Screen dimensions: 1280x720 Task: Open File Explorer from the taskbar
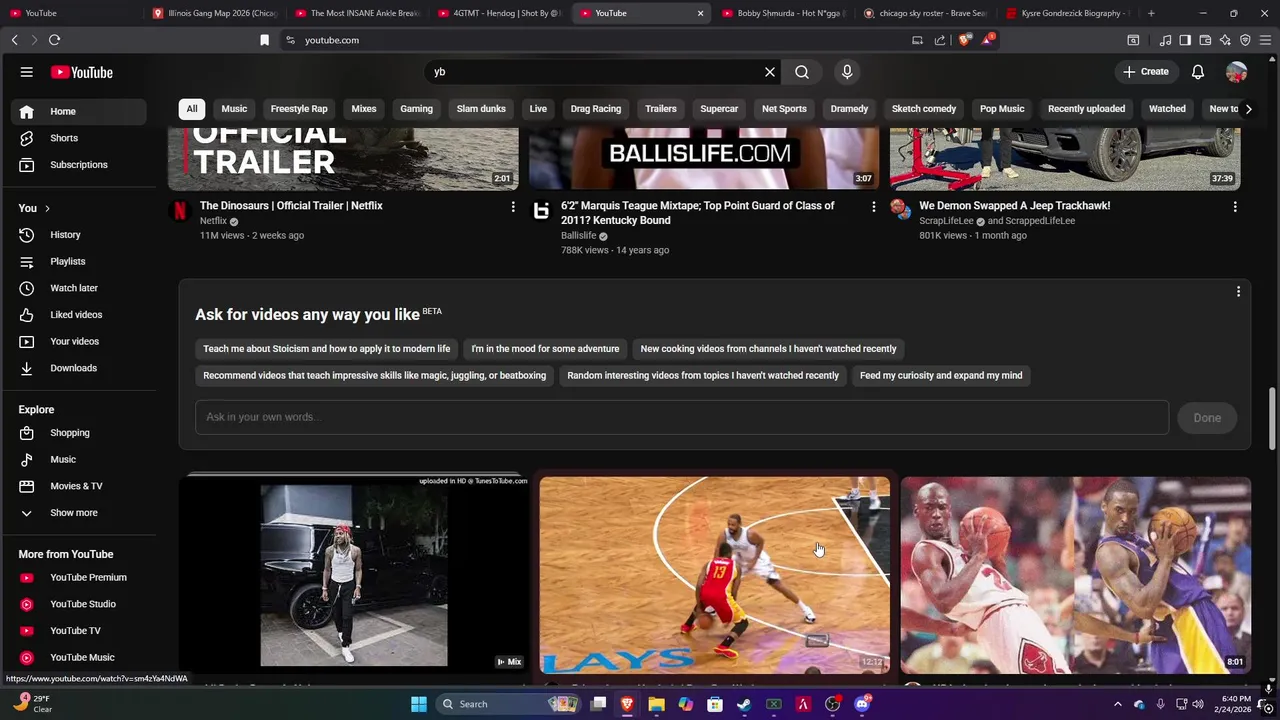(656, 704)
